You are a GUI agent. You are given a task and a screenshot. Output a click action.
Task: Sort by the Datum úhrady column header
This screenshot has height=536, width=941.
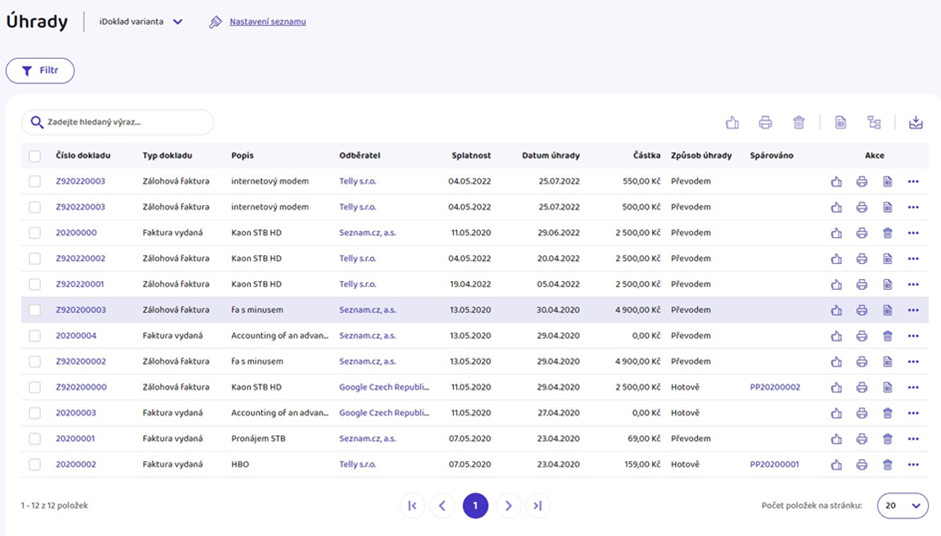(x=551, y=155)
